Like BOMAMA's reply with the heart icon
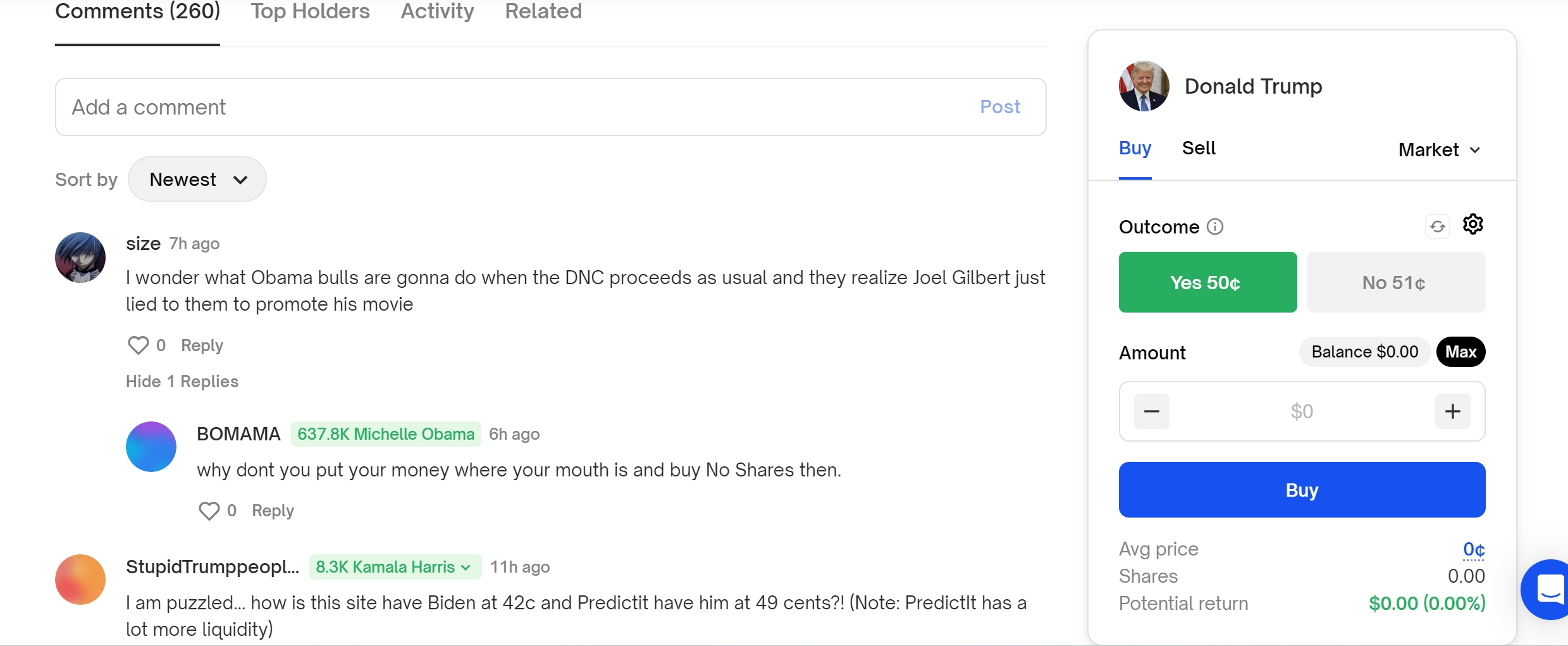Screen dimensions: 1568x646 click(x=209, y=511)
